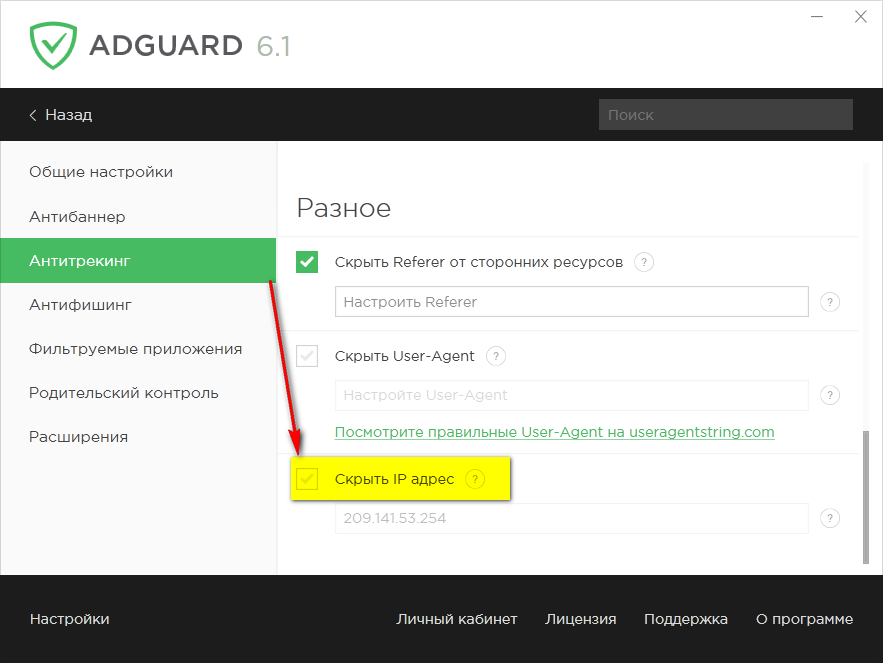This screenshot has height=663, width=883.
Task: Enable the Скрыть IP адрес checkbox
Action: [307, 479]
